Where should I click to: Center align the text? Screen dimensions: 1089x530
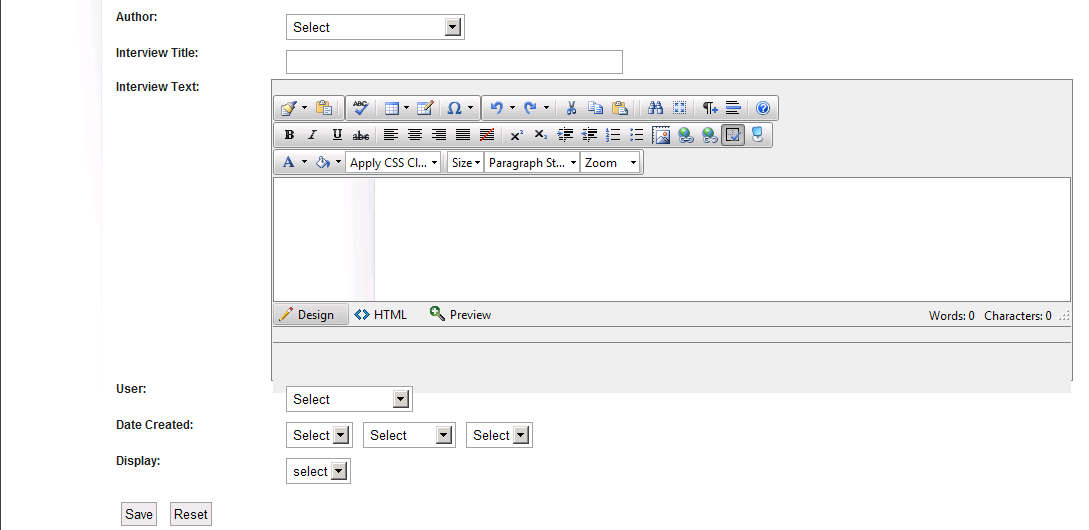[x=415, y=135]
